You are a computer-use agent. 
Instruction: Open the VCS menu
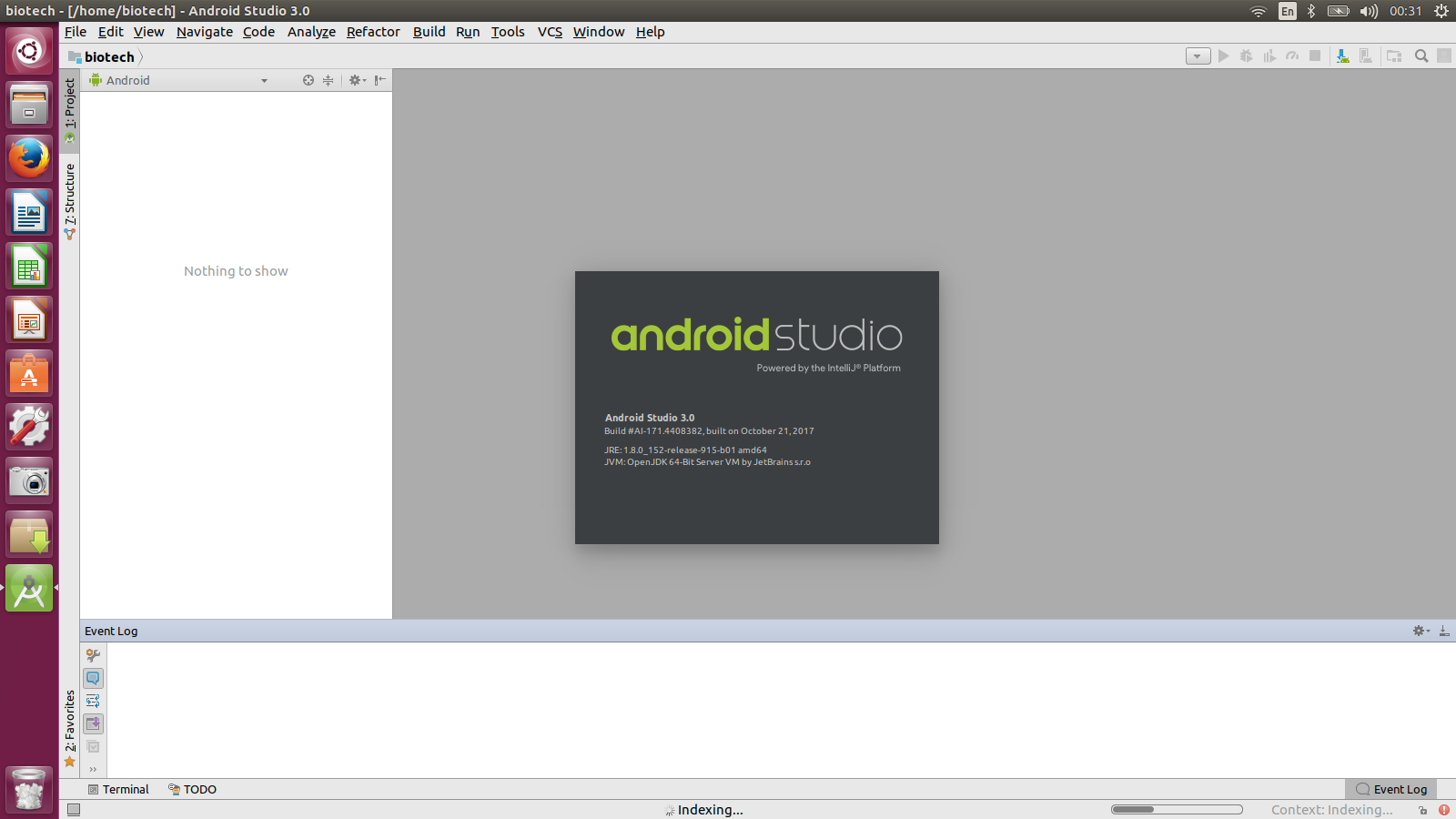pyautogui.click(x=550, y=32)
